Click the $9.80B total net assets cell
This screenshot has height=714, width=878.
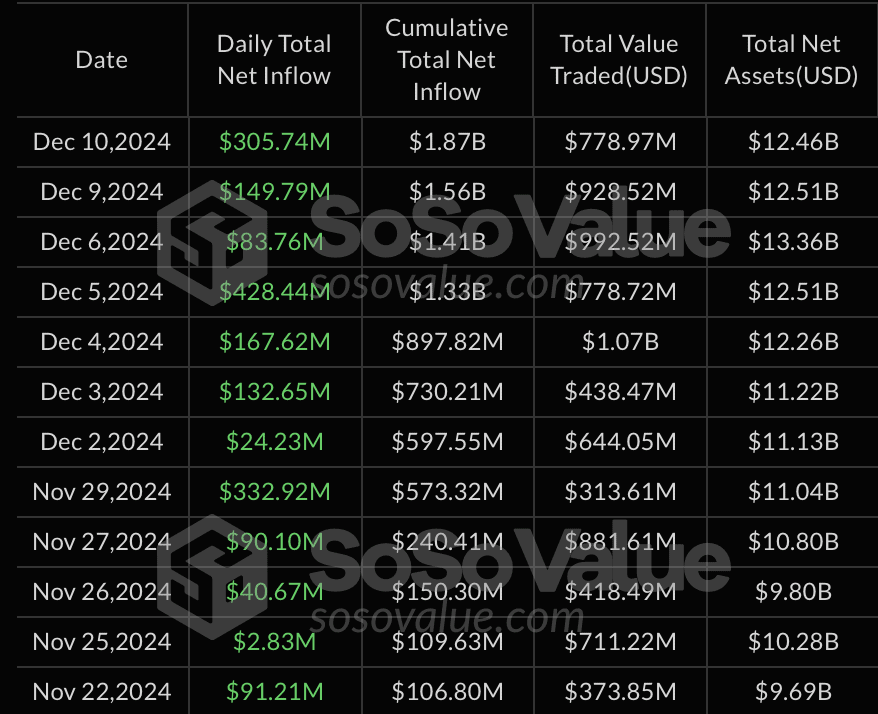793,592
